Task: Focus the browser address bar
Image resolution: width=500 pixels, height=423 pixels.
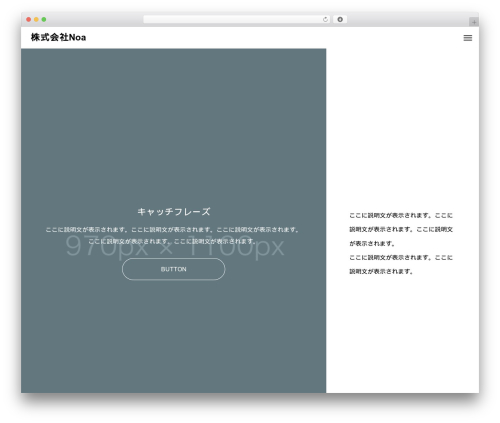Action: click(237, 20)
